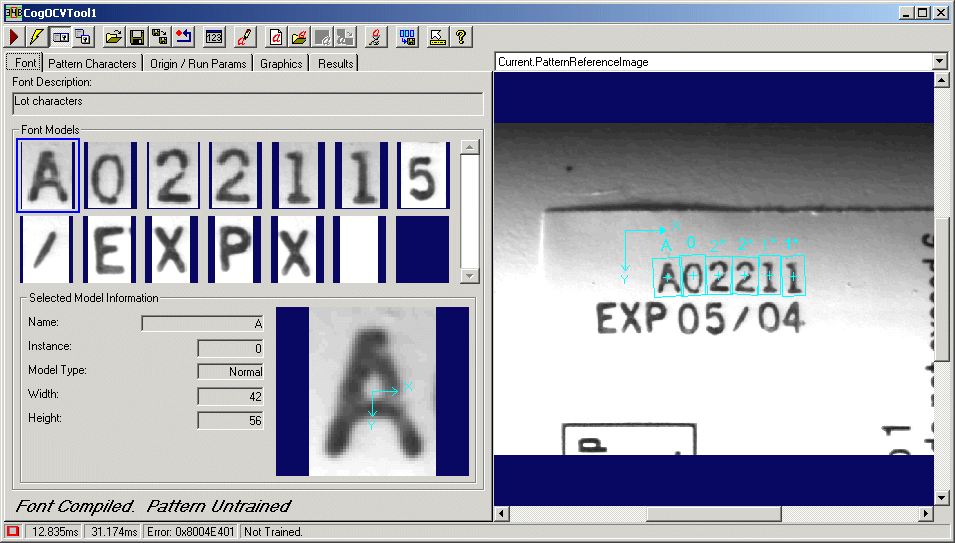
Task: Select the 'P' font model thumbnail
Action: point(235,250)
